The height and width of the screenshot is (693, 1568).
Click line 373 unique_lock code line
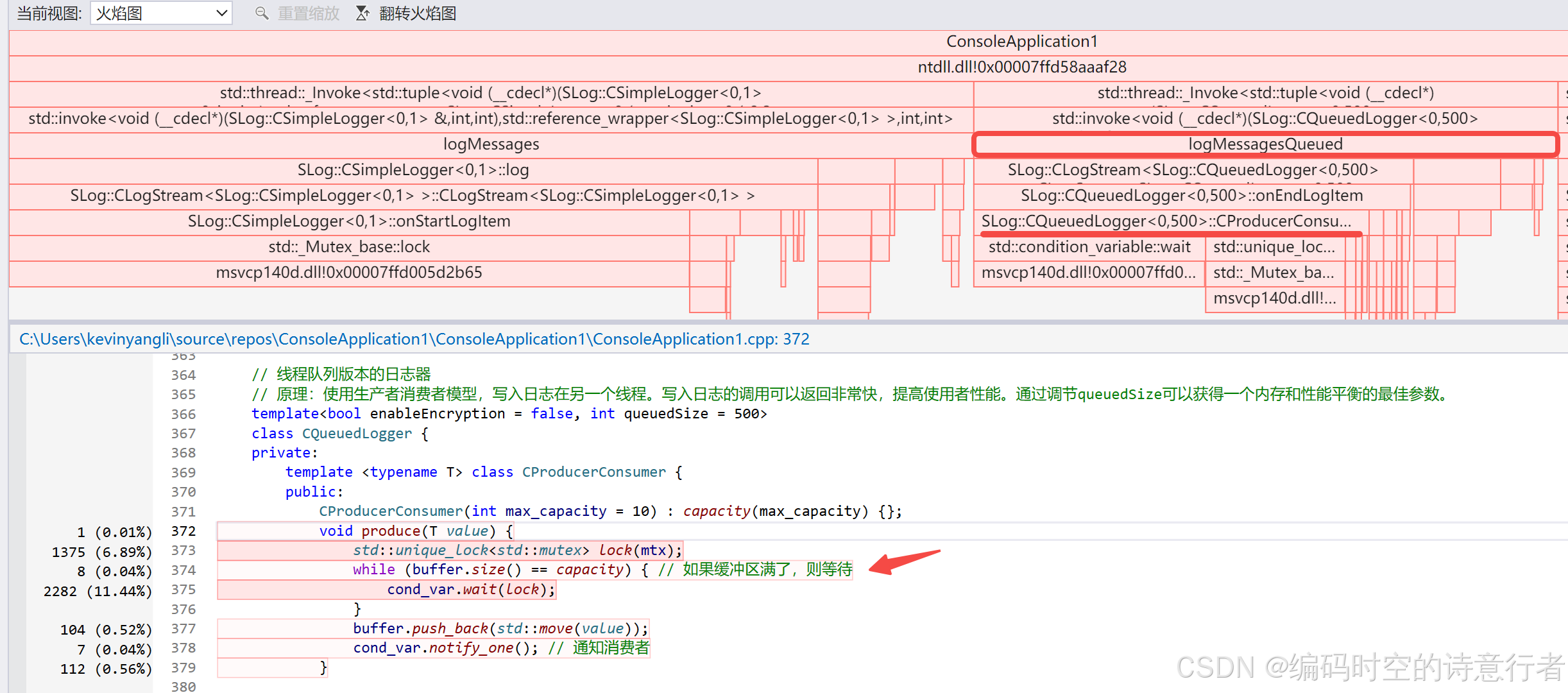click(517, 551)
